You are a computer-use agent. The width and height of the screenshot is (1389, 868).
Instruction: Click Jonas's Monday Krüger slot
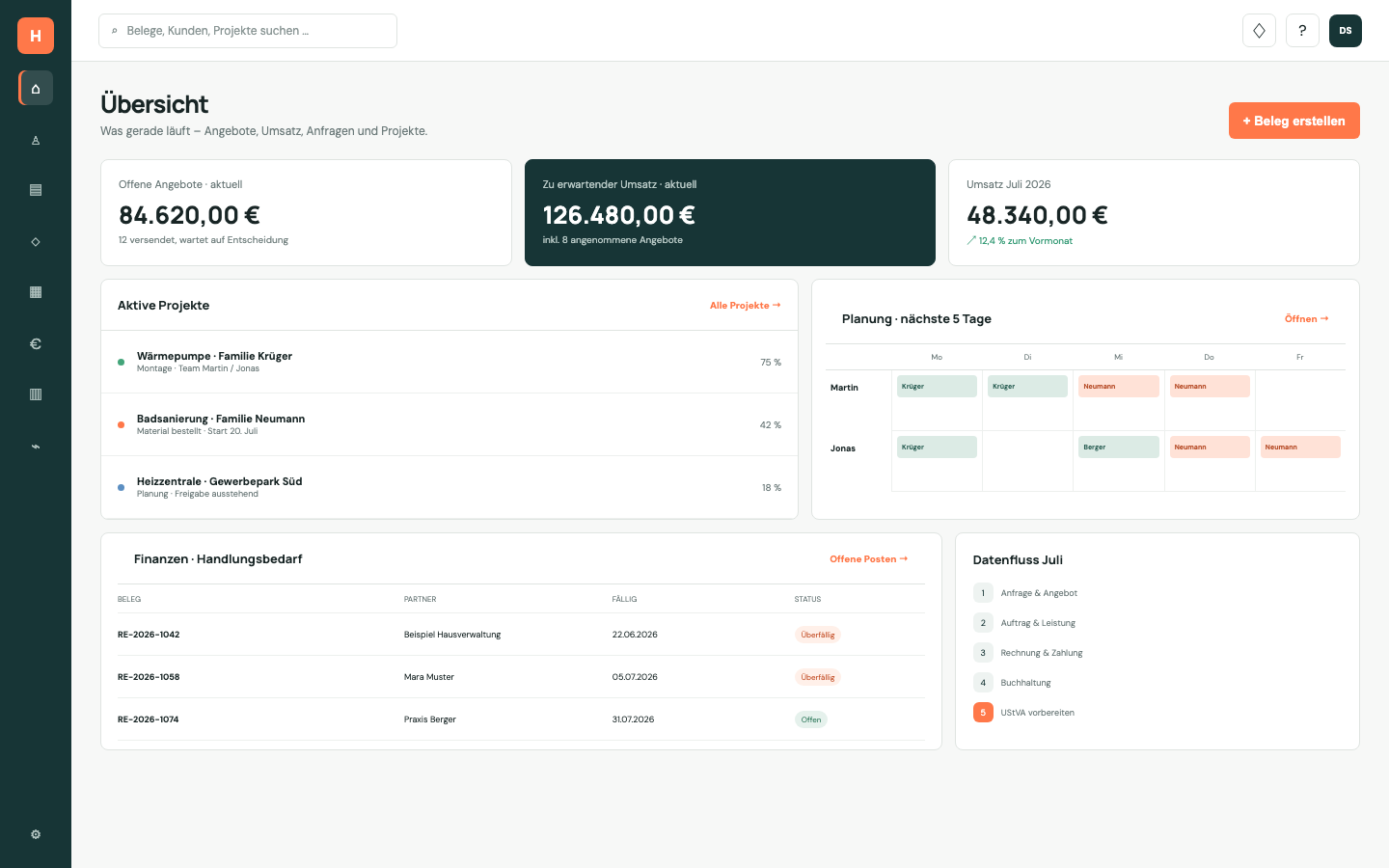point(937,447)
